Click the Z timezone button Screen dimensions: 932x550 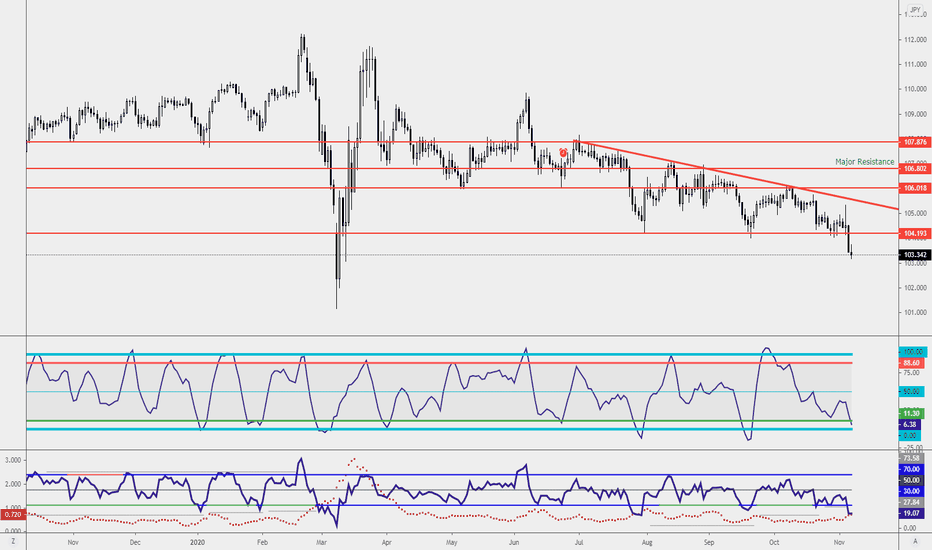tap(12, 542)
